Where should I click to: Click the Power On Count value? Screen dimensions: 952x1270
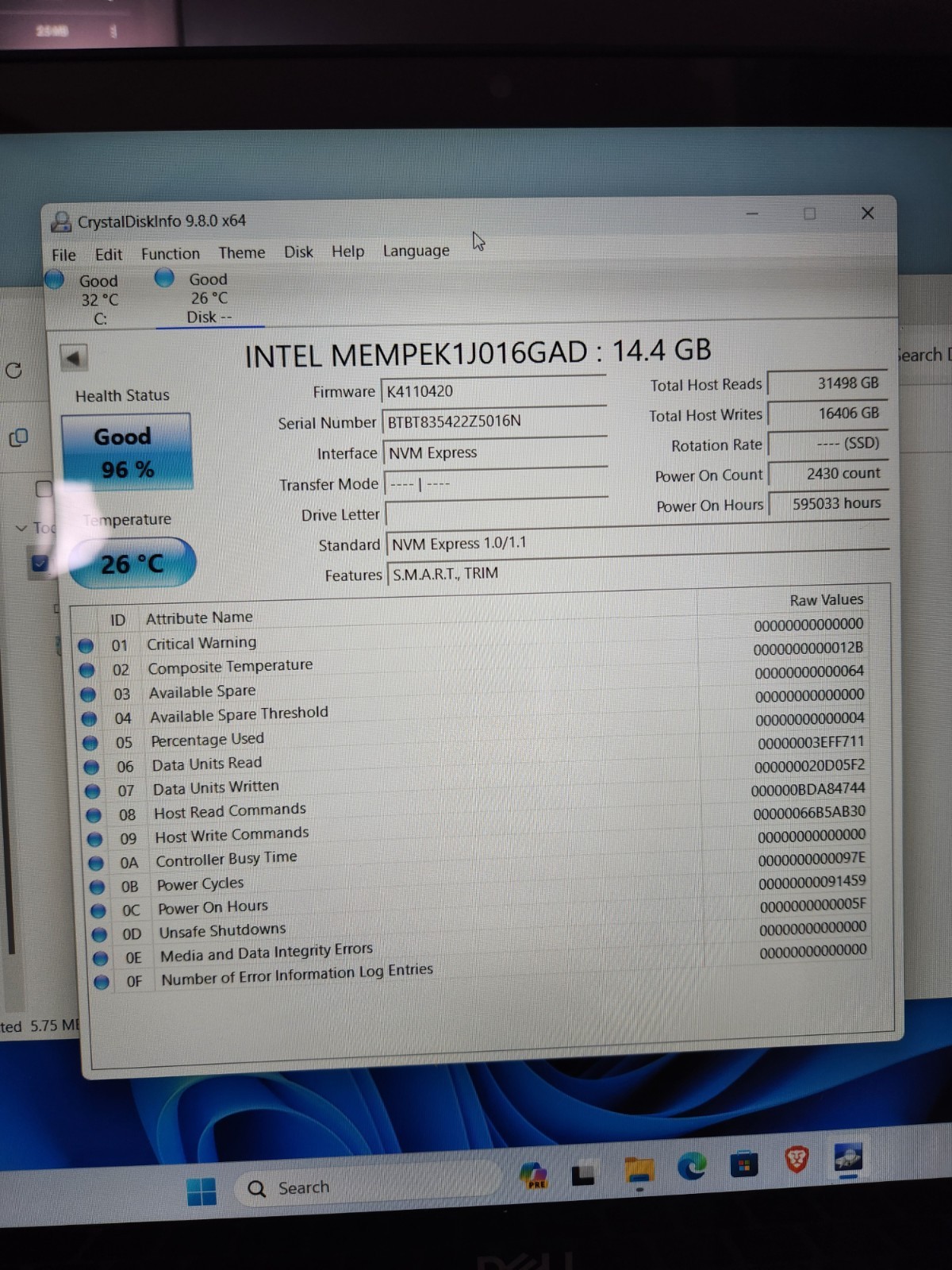click(x=828, y=474)
